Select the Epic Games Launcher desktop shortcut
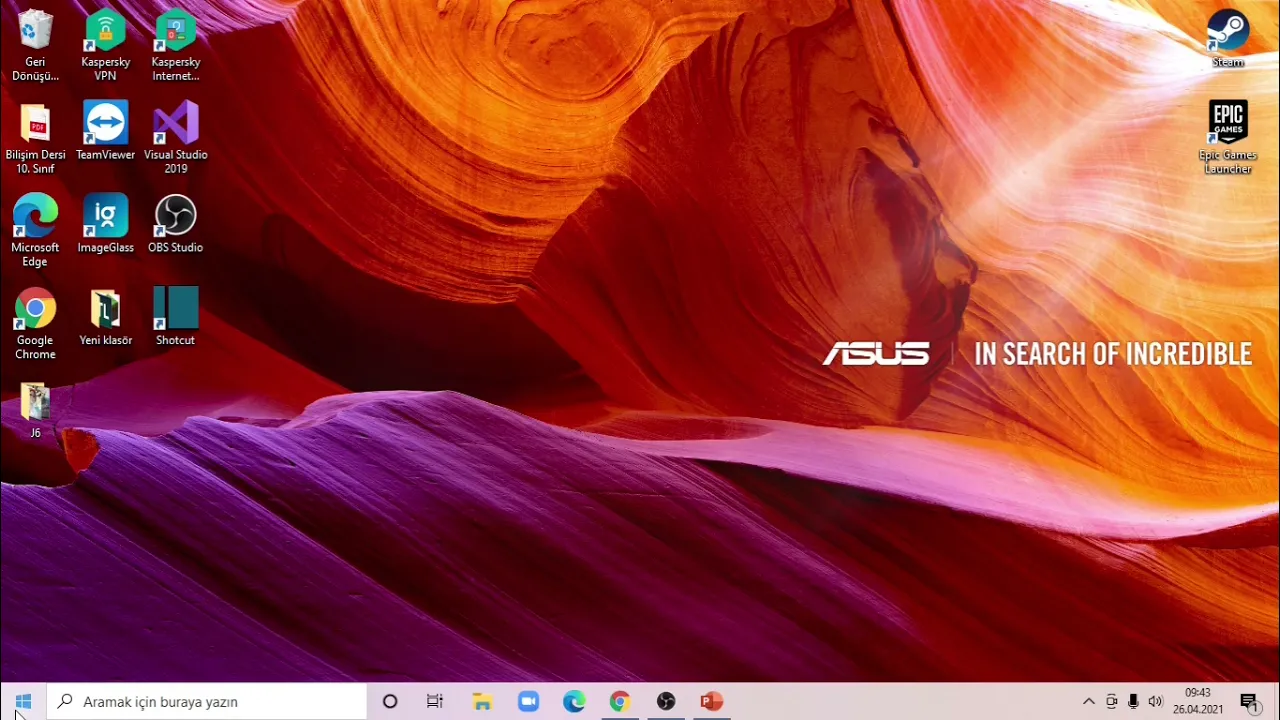The image size is (1280, 720). click(x=1228, y=138)
